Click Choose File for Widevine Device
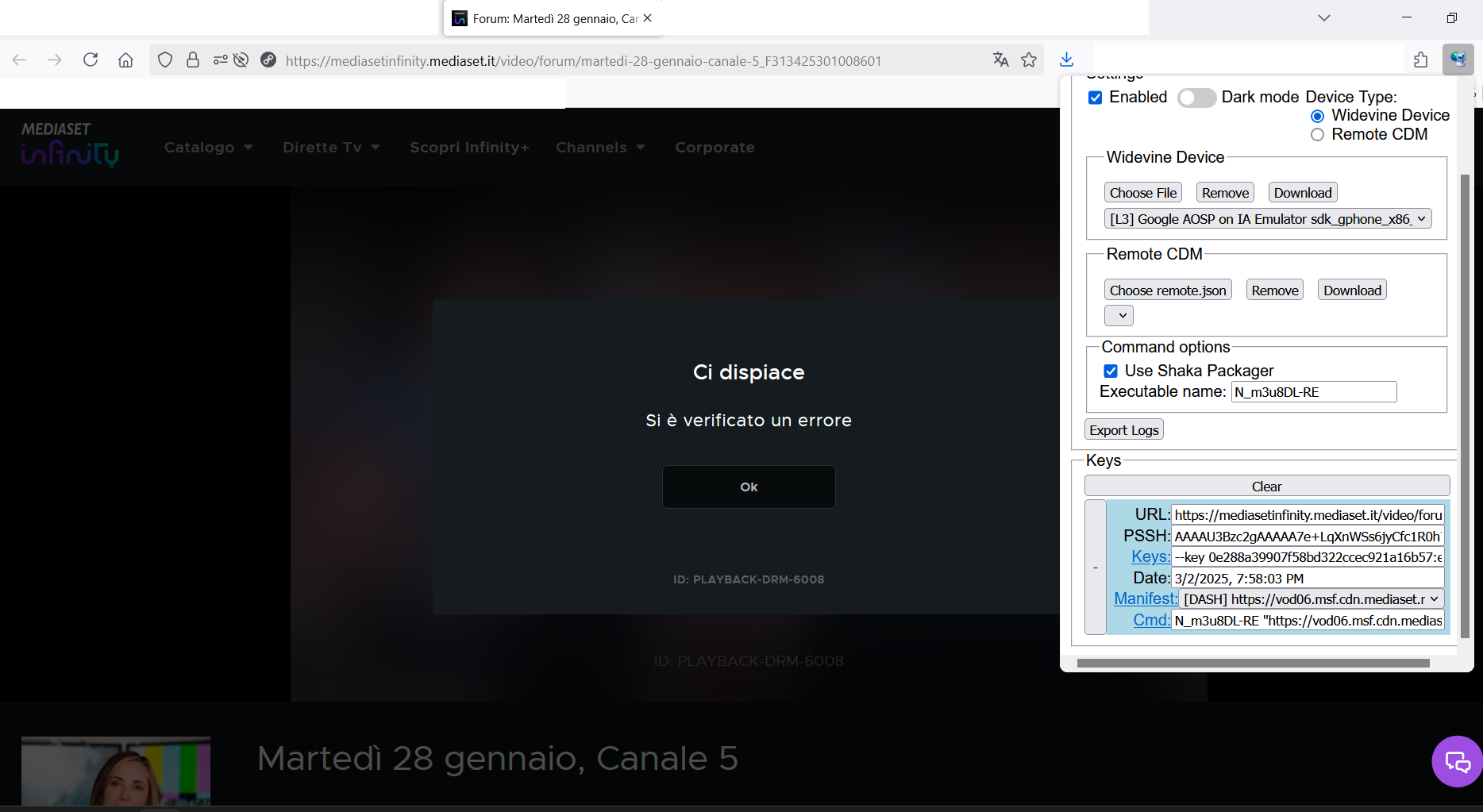Screen dimensions: 1483x812 point(1143,193)
